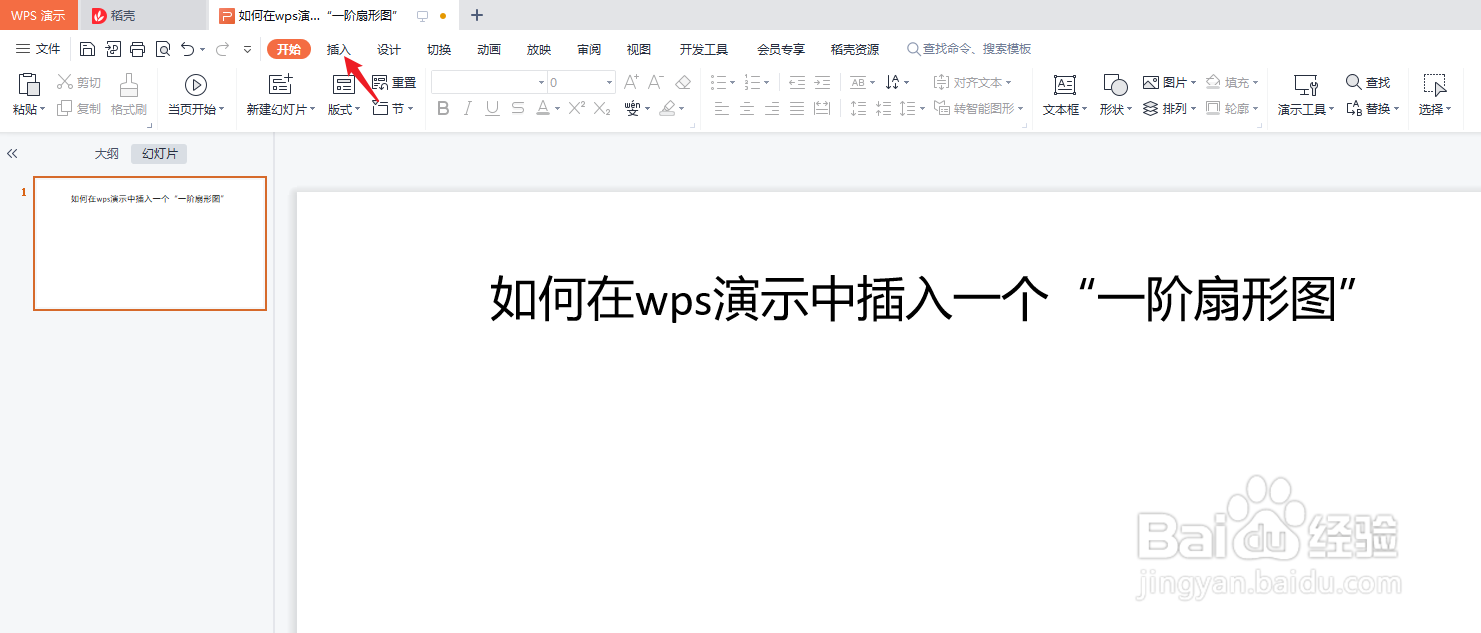Justify text alignment
Viewport: 1481px width, 633px height.
click(x=797, y=108)
